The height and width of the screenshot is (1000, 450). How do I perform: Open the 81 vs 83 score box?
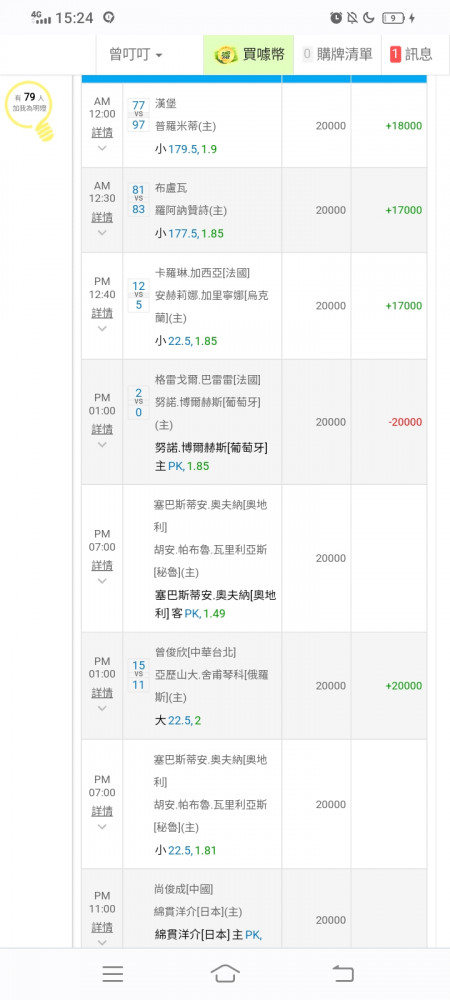138,200
